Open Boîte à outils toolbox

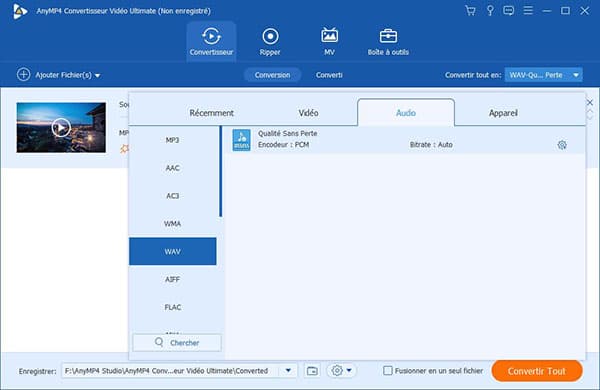(x=388, y=41)
